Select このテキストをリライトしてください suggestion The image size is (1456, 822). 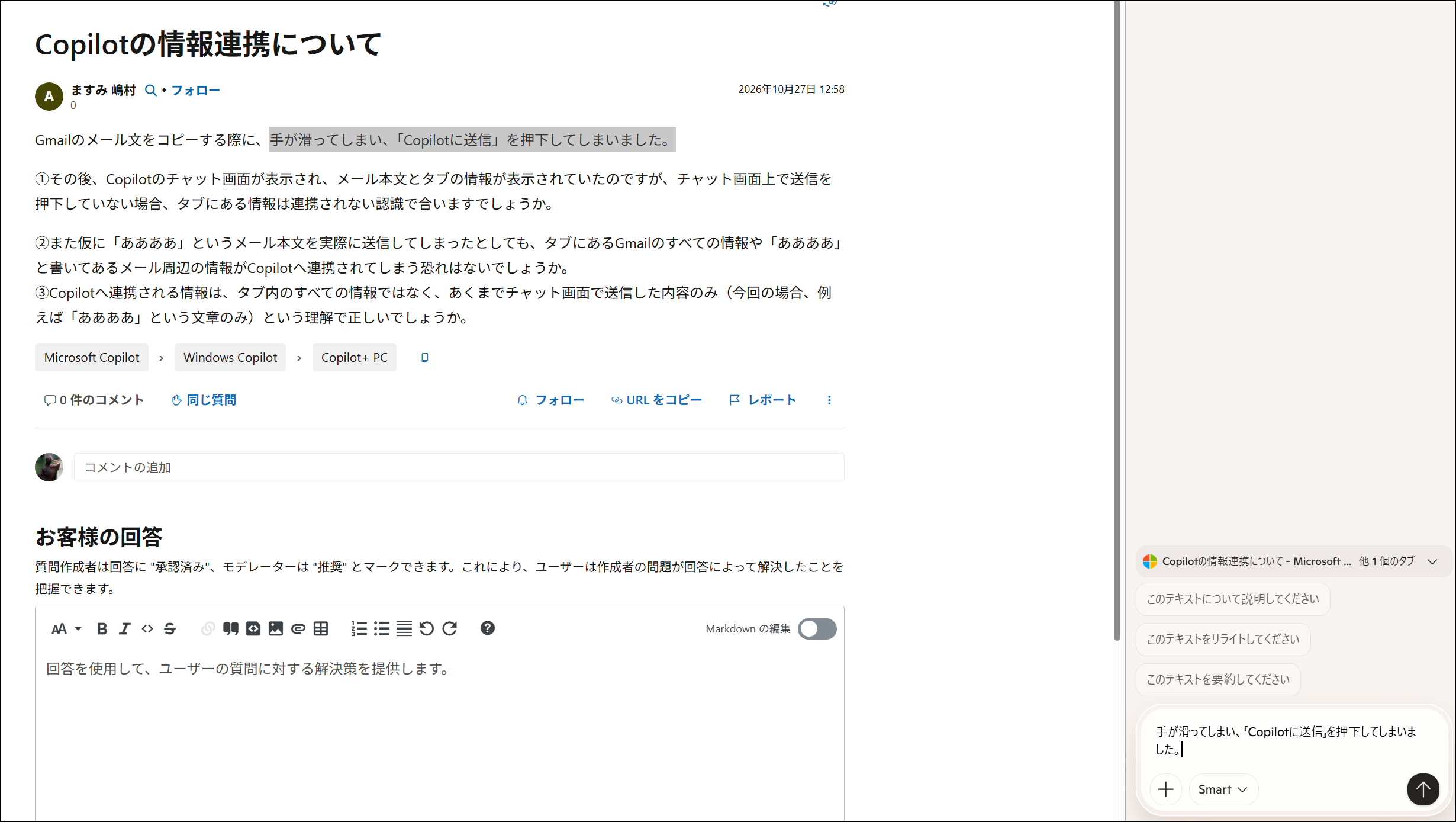pos(1223,640)
